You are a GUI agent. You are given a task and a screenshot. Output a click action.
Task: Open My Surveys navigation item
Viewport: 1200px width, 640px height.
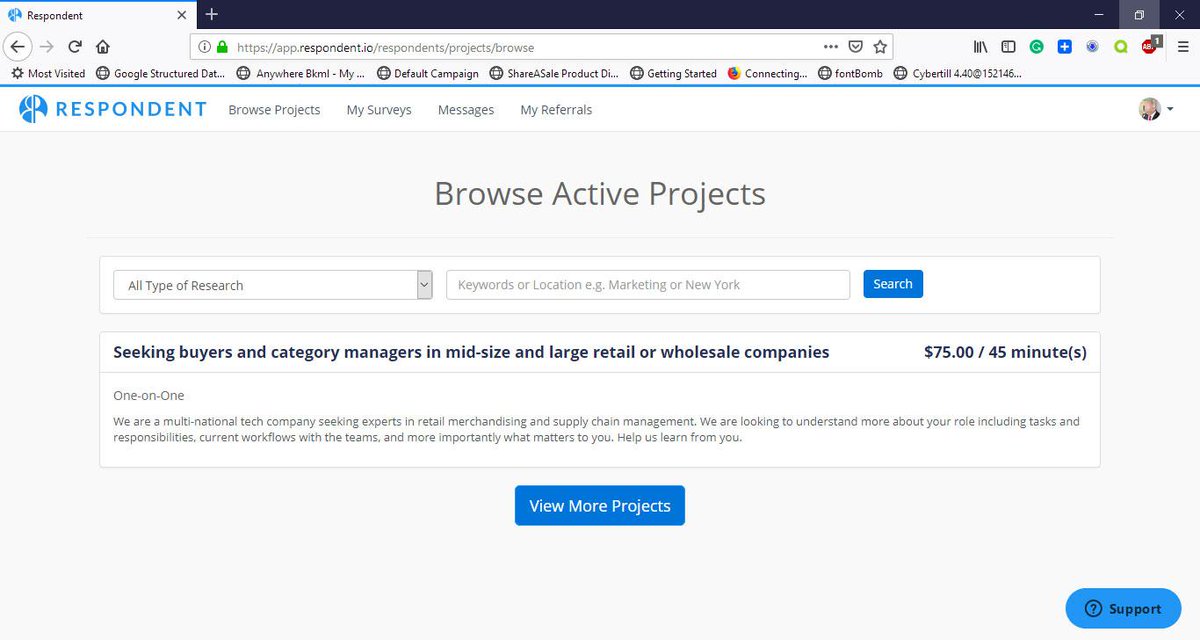point(379,110)
